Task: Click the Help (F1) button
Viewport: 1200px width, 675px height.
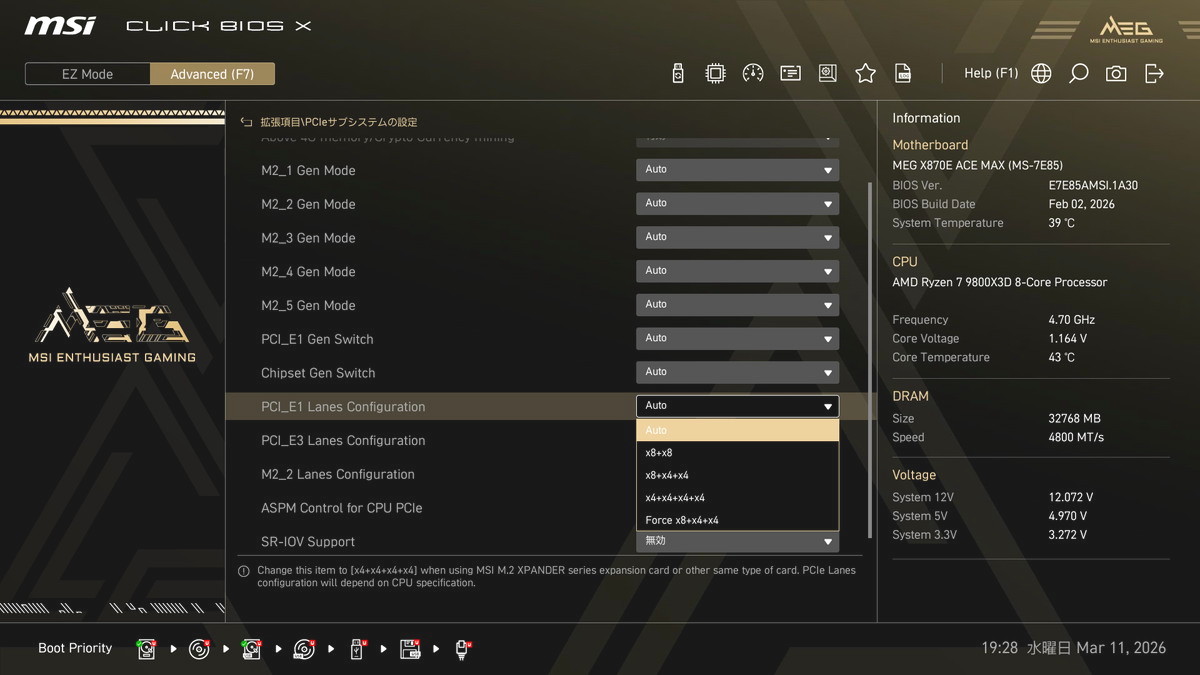Action: pos(990,73)
